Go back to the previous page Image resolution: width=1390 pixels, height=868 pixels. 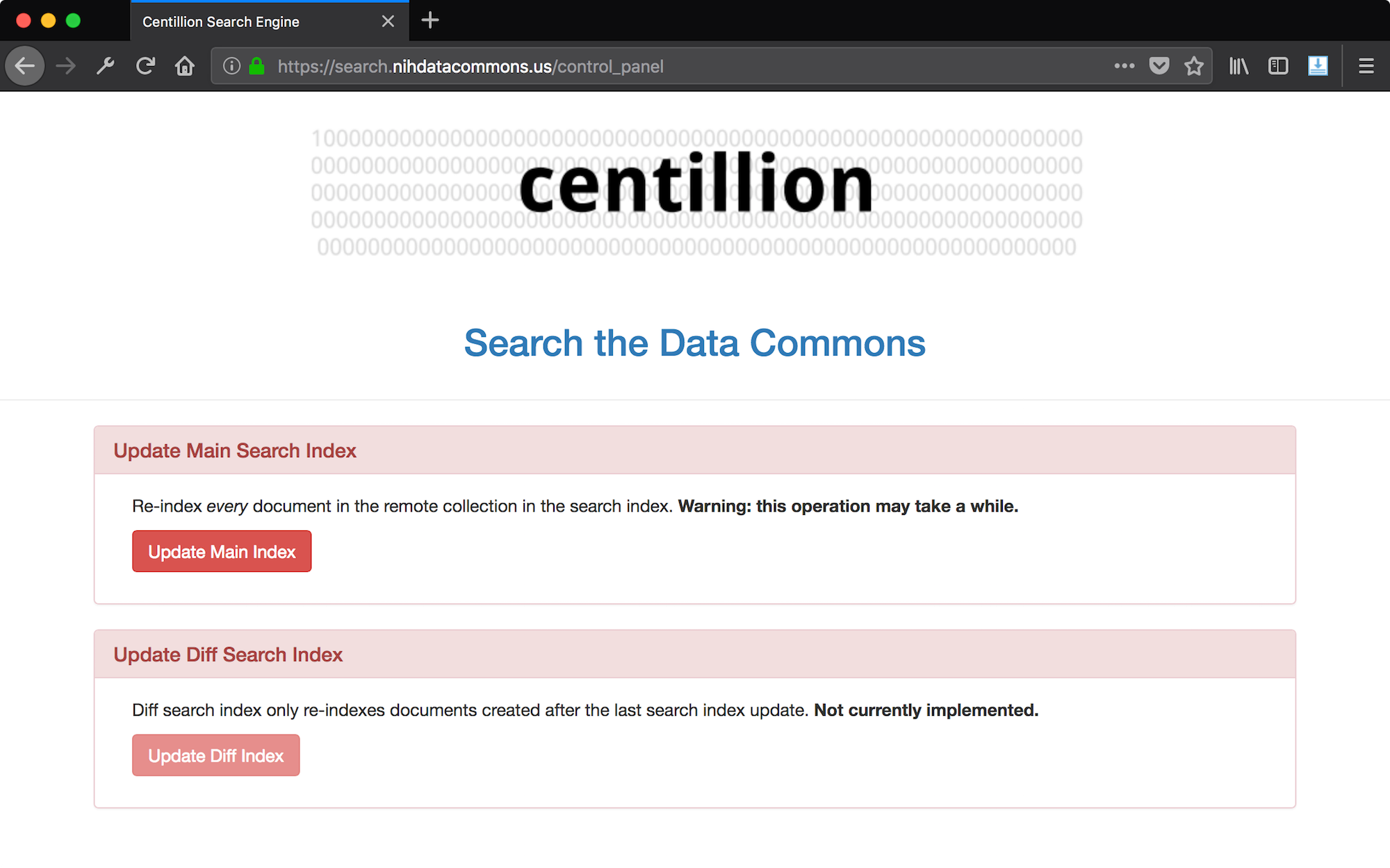click(x=25, y=66)
